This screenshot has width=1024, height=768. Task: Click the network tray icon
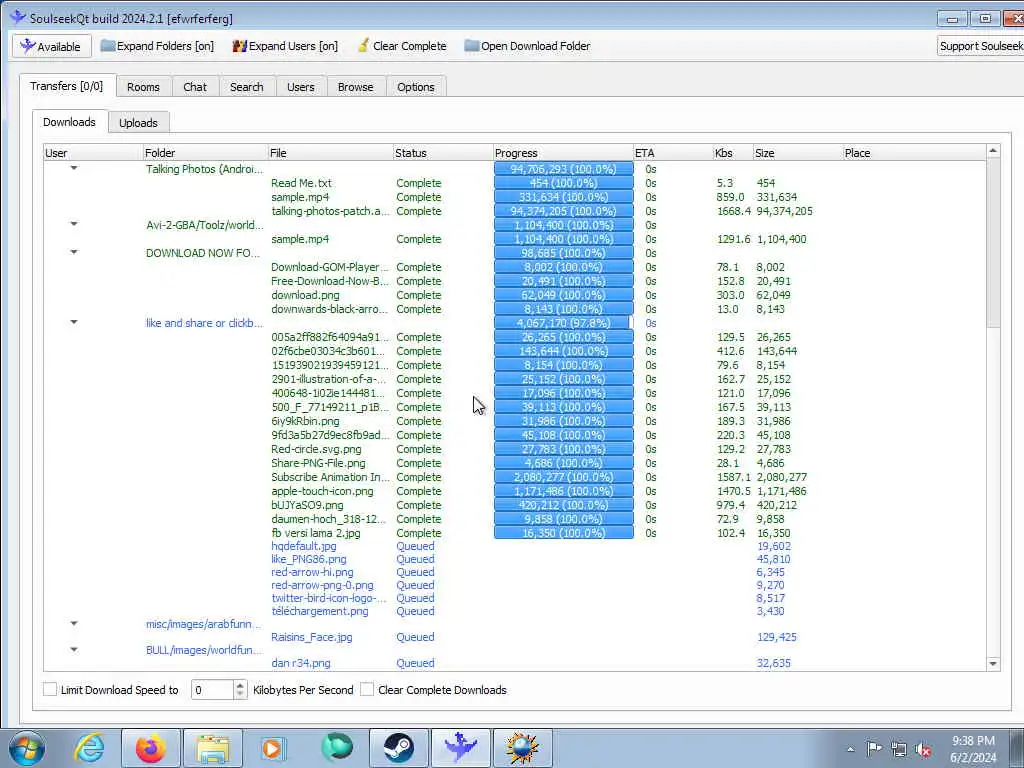tap(899, 749)
